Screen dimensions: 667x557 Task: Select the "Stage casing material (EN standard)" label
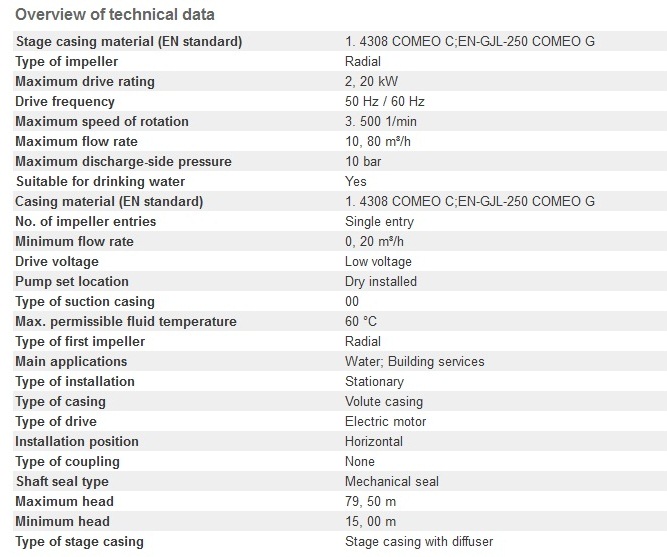(128, 41)
